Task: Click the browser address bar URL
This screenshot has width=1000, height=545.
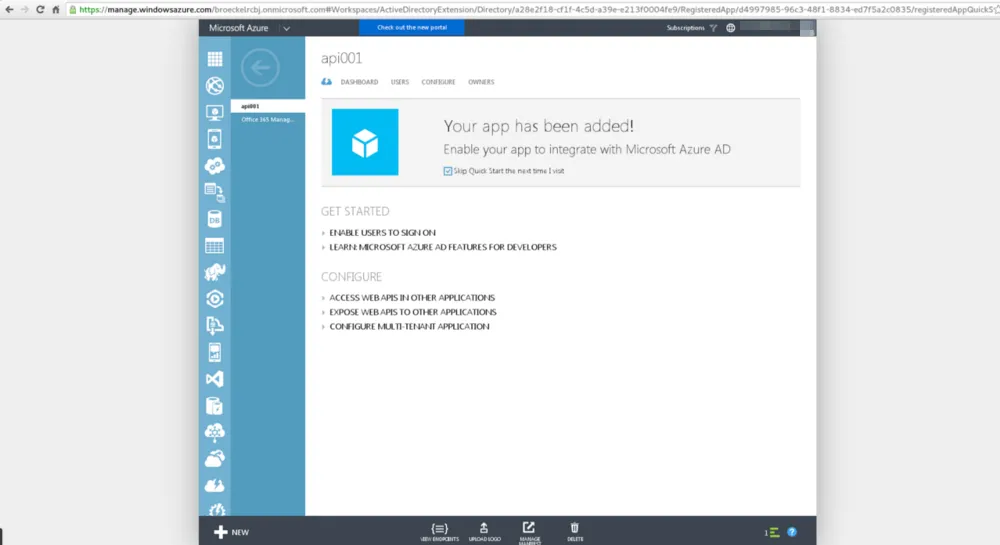Action: point(533,10)
